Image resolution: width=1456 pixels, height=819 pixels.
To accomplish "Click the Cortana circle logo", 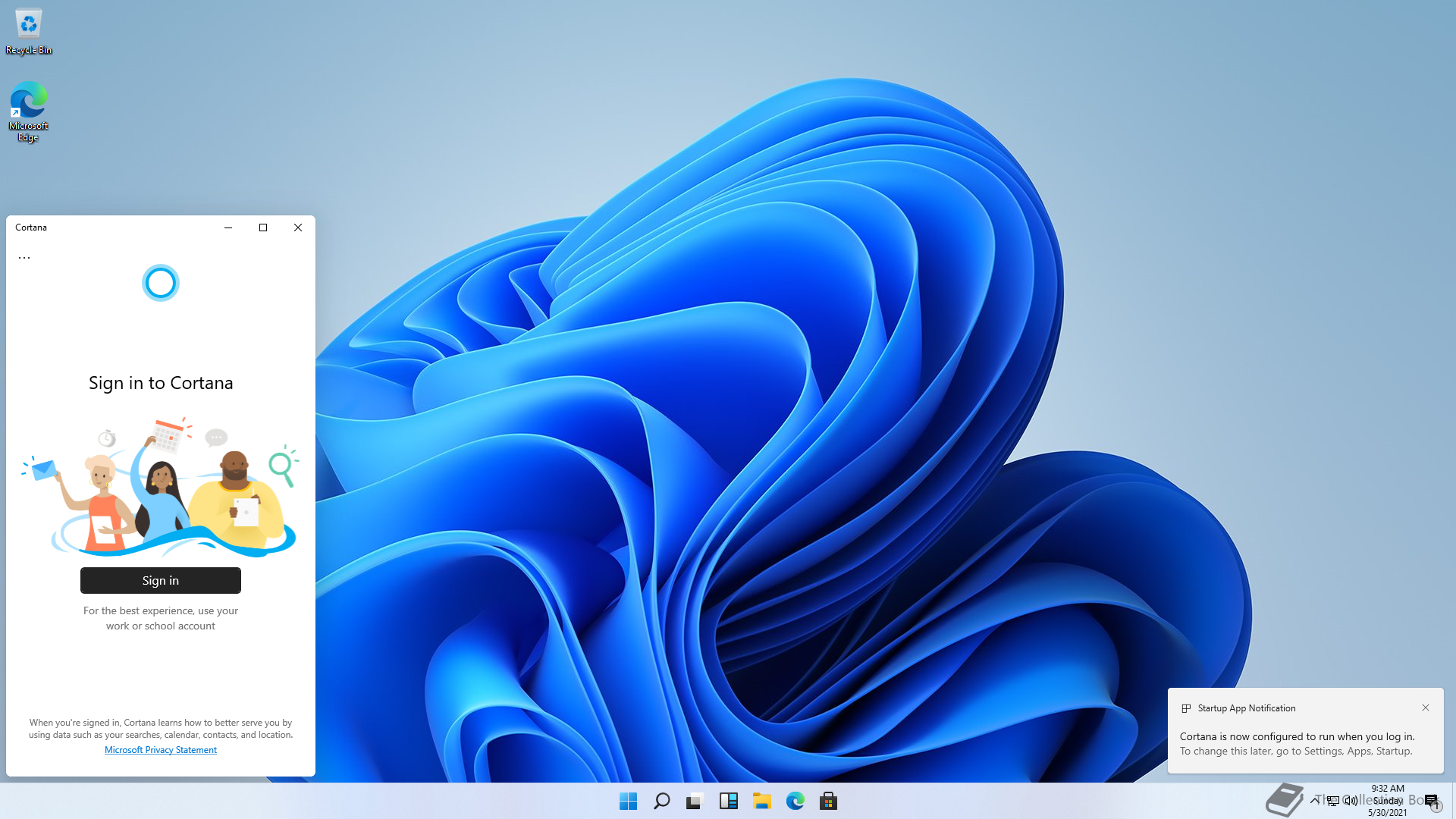I will [x=161, y=283].
